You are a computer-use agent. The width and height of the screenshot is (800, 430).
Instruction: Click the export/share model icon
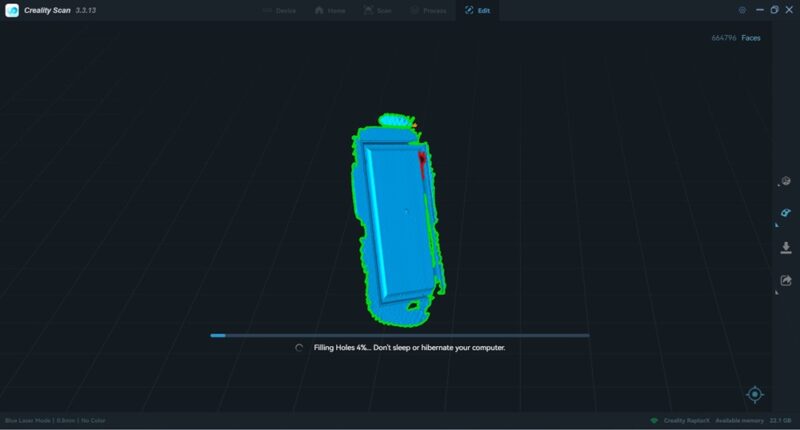point(786,281)
